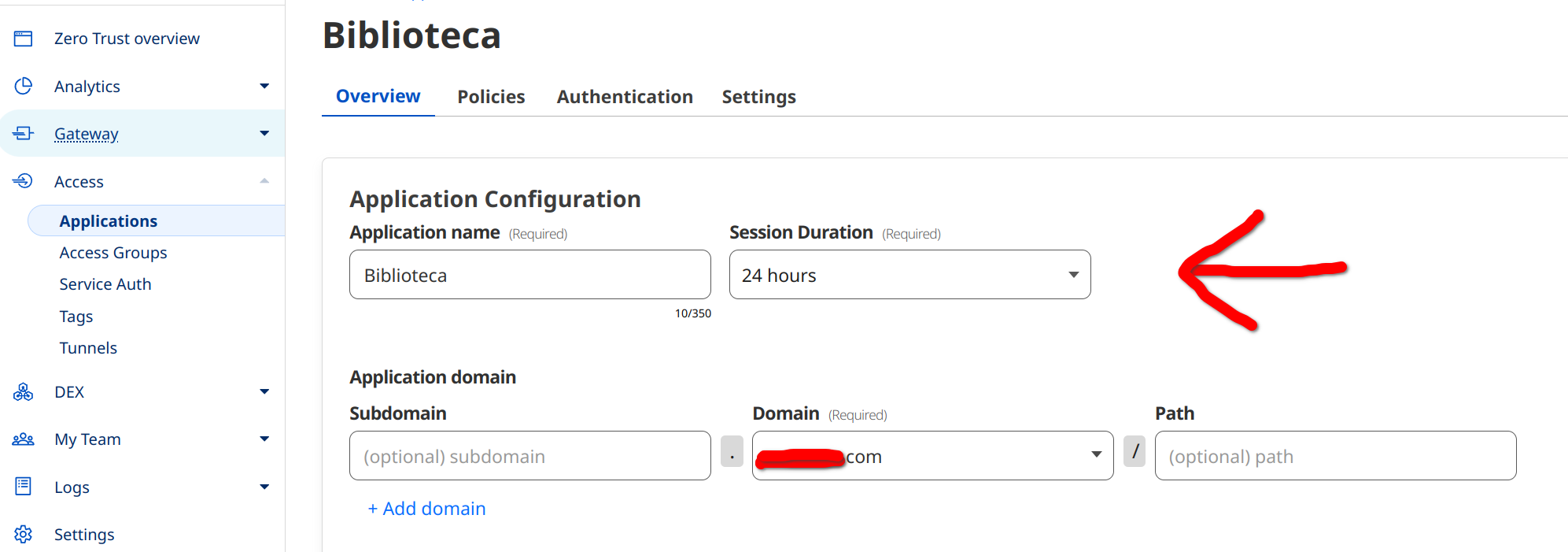Collapse the Access section chevron
Viewport: 1568px width, 552px height.
pyautogui.click(x=264, y=181)
